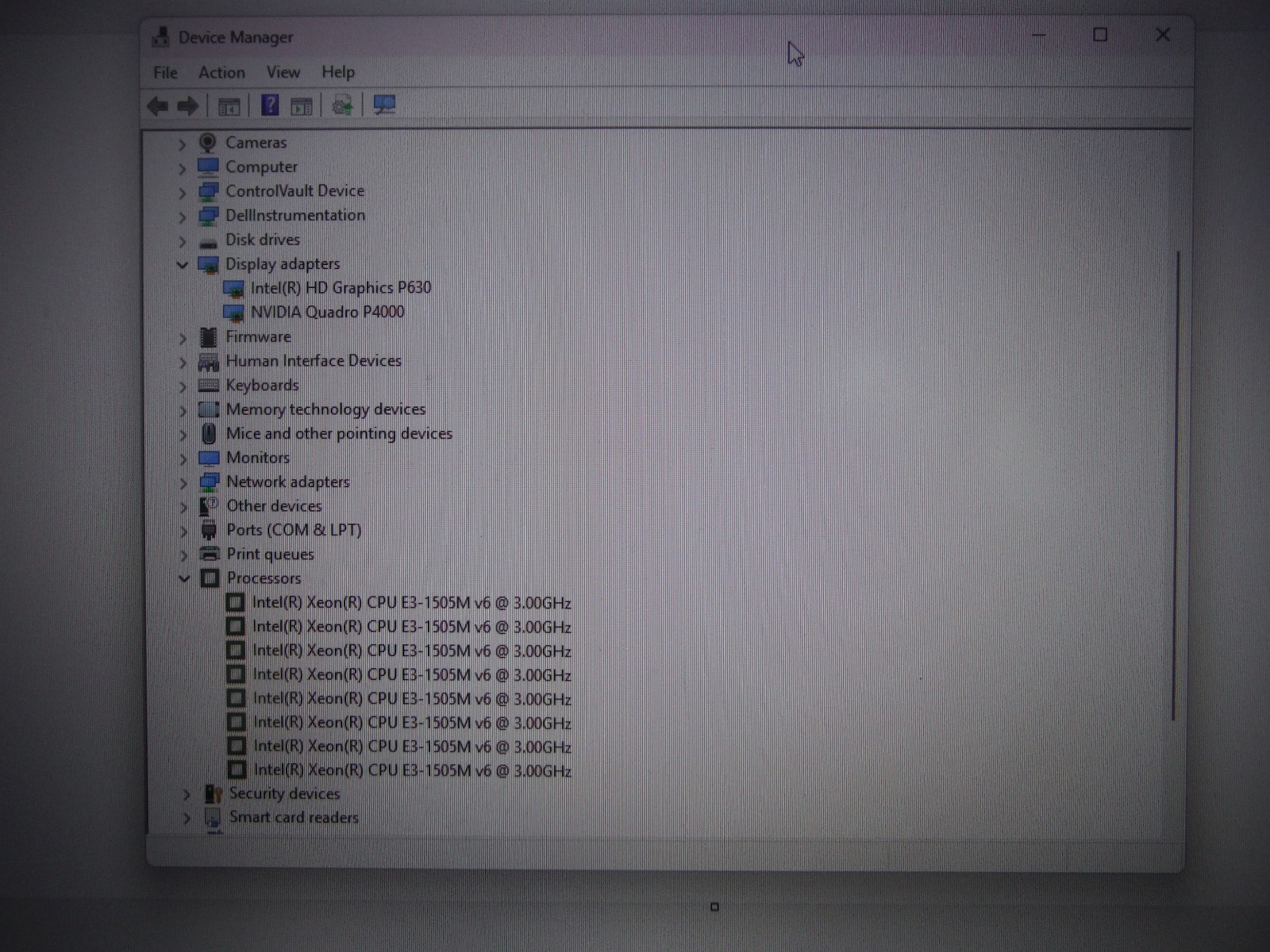Image resolution: width=1270 pixels, height=952 pixels.
Task: Click the Keyboards icon
Action: (209, 386)
